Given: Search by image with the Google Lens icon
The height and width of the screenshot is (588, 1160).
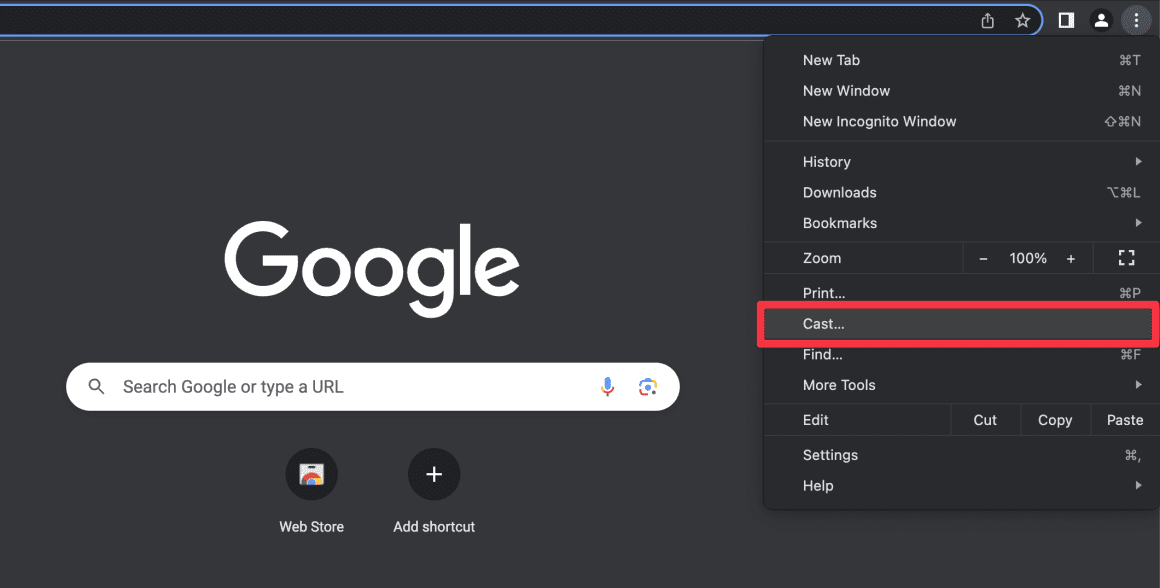Looking at the screenshot, I should point(647,386).
